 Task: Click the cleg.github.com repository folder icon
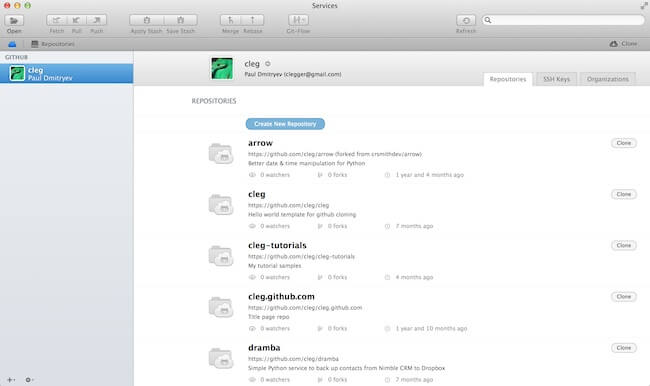tap(221, 307)
